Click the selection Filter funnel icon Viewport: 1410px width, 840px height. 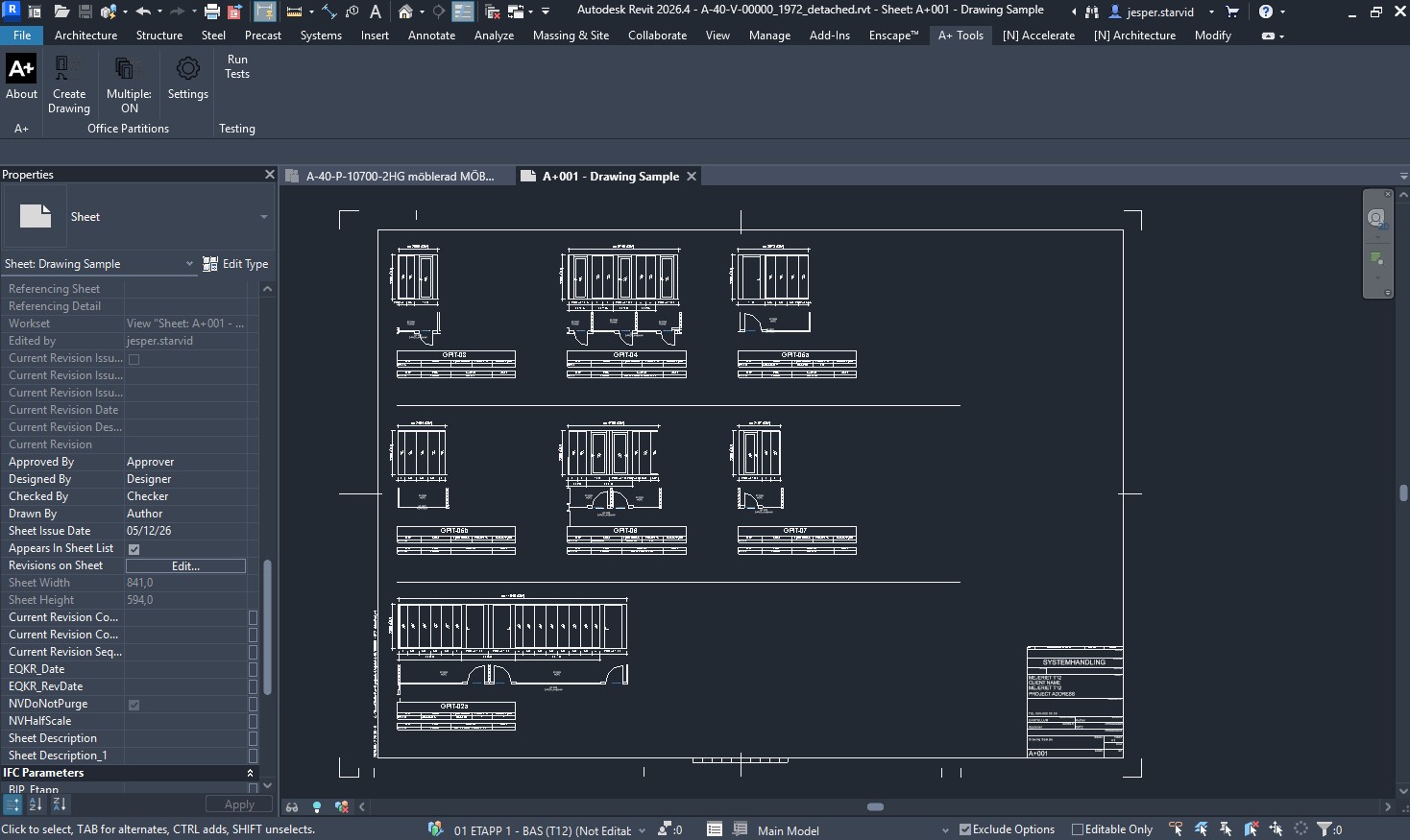coord(1325,828)
